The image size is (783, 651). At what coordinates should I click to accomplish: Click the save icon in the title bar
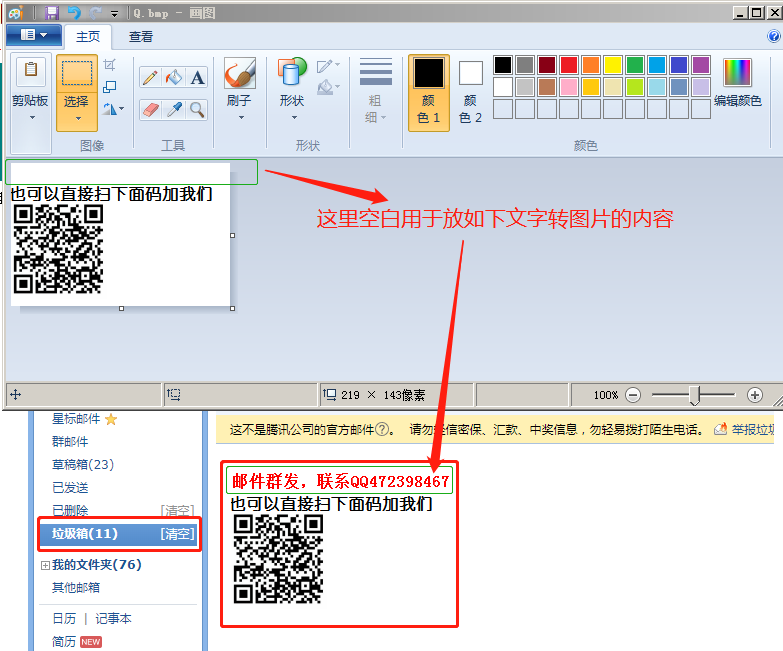tap(51, 12)
